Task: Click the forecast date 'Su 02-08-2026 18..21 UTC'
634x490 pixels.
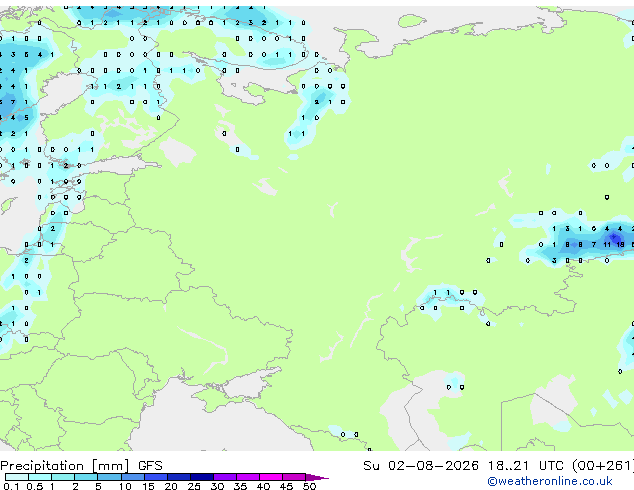Action: (463, 466)
